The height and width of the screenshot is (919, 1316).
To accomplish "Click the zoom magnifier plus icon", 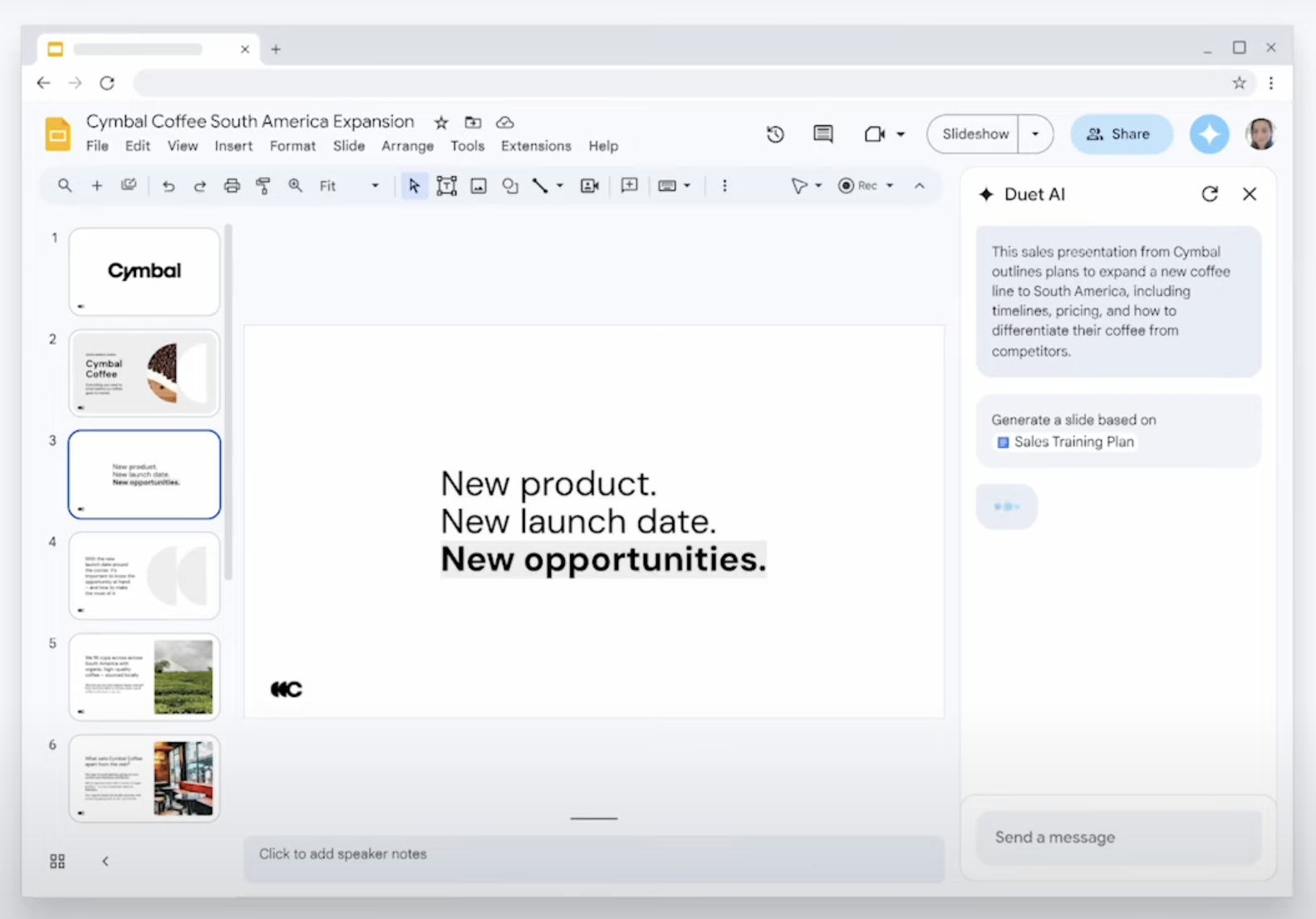I will tap(295, 185).
